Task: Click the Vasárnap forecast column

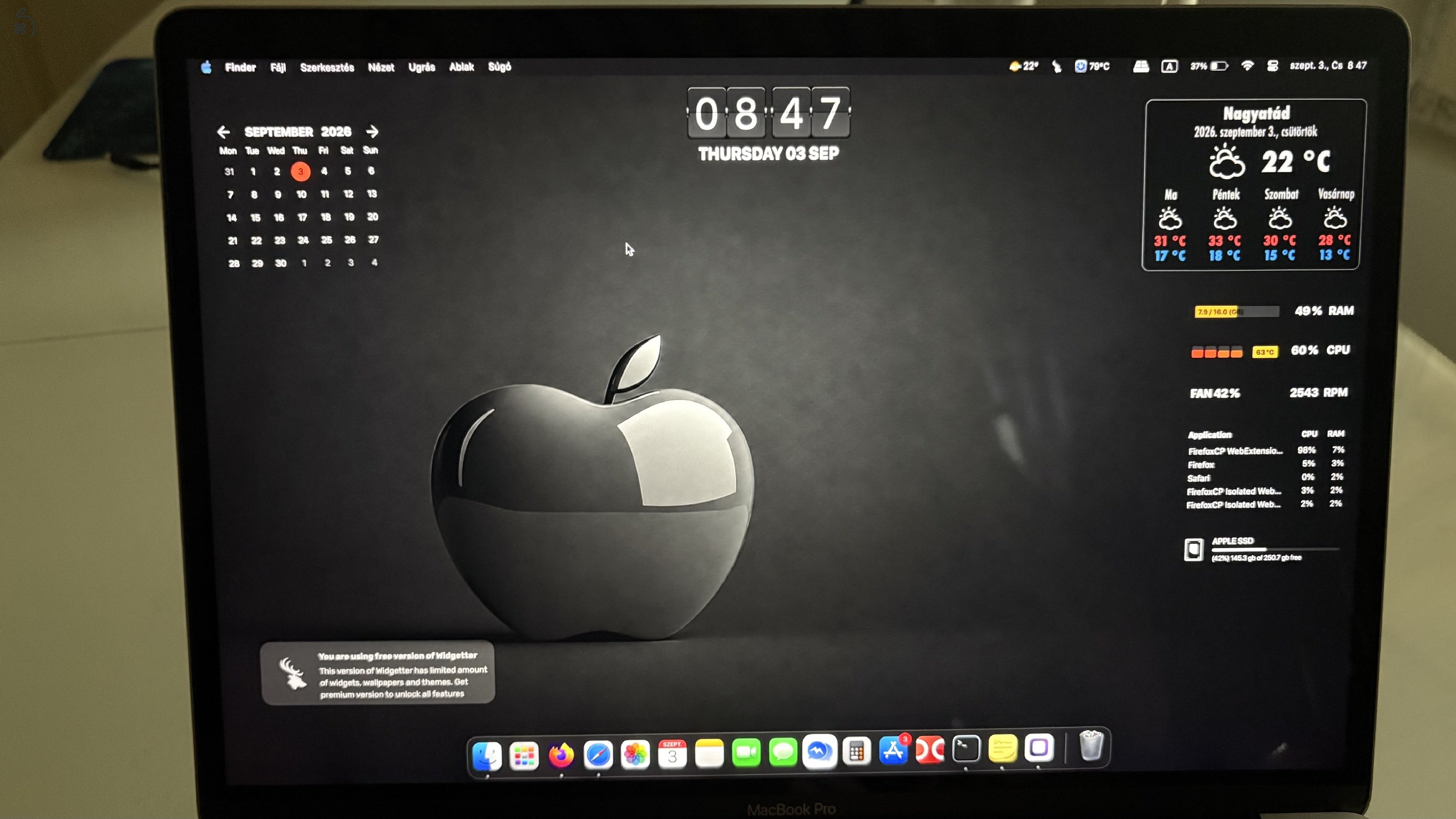Action: (1336, 224)
